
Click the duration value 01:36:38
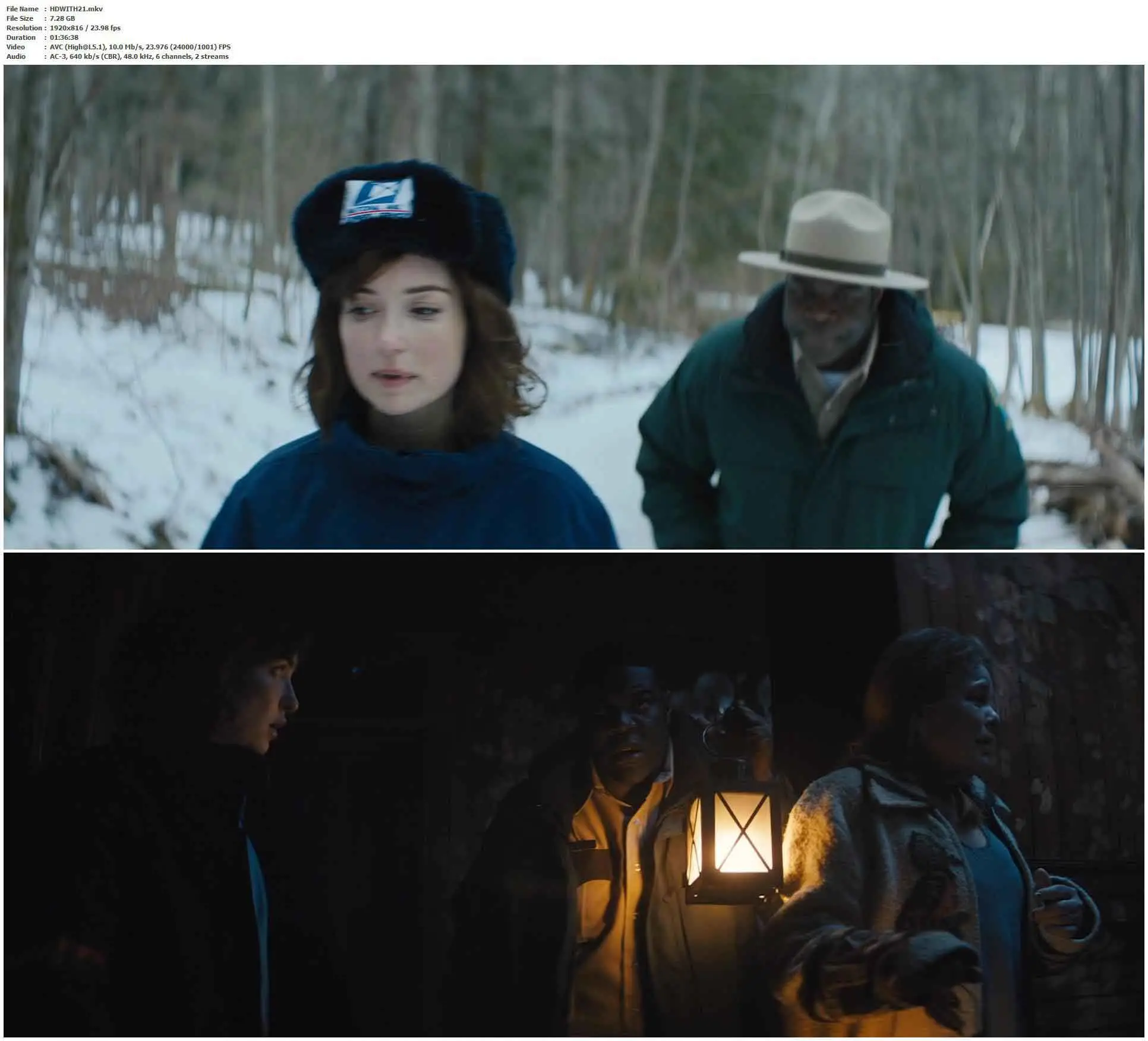64,37
